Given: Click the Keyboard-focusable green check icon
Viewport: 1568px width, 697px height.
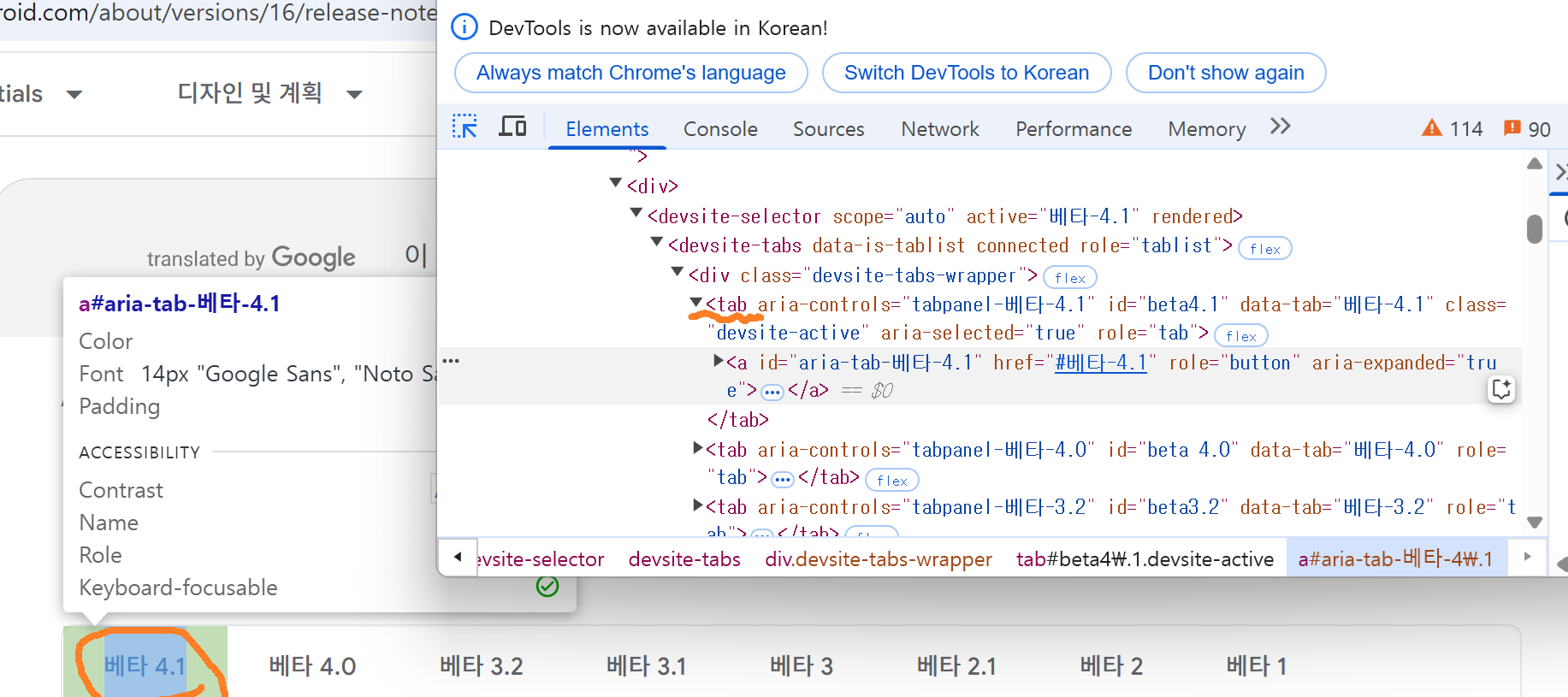Looking at the screenshot, I should click(x=547, y=586).
